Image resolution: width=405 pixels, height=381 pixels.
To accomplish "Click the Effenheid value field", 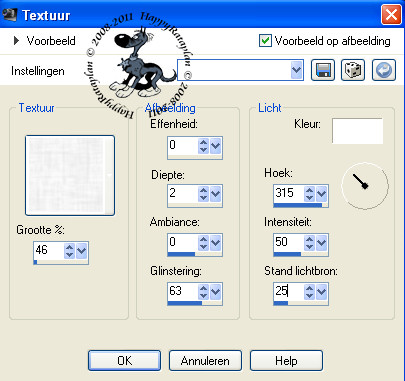I will [x=182, y=146].
